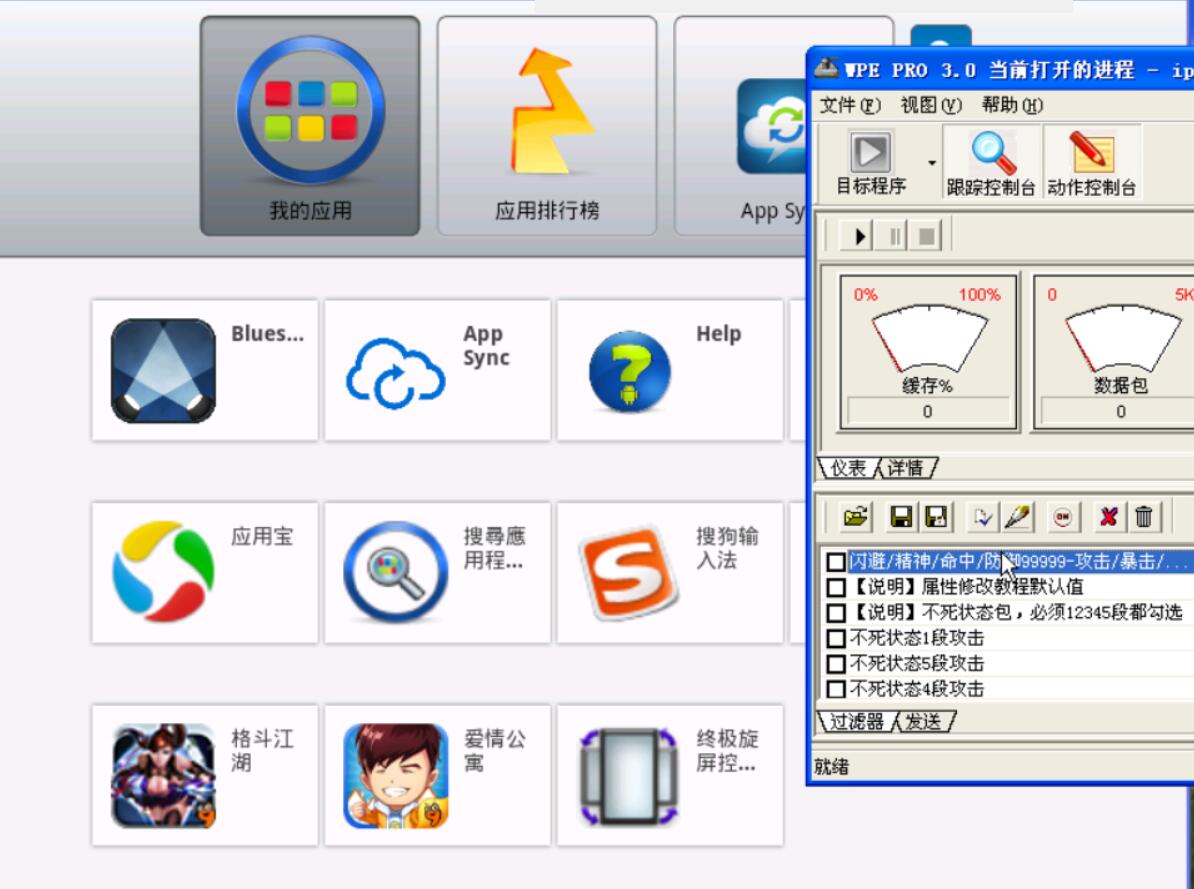Select the 我的应用 button
Viewport: 1194px width, 889px height.
coord(310,126)
